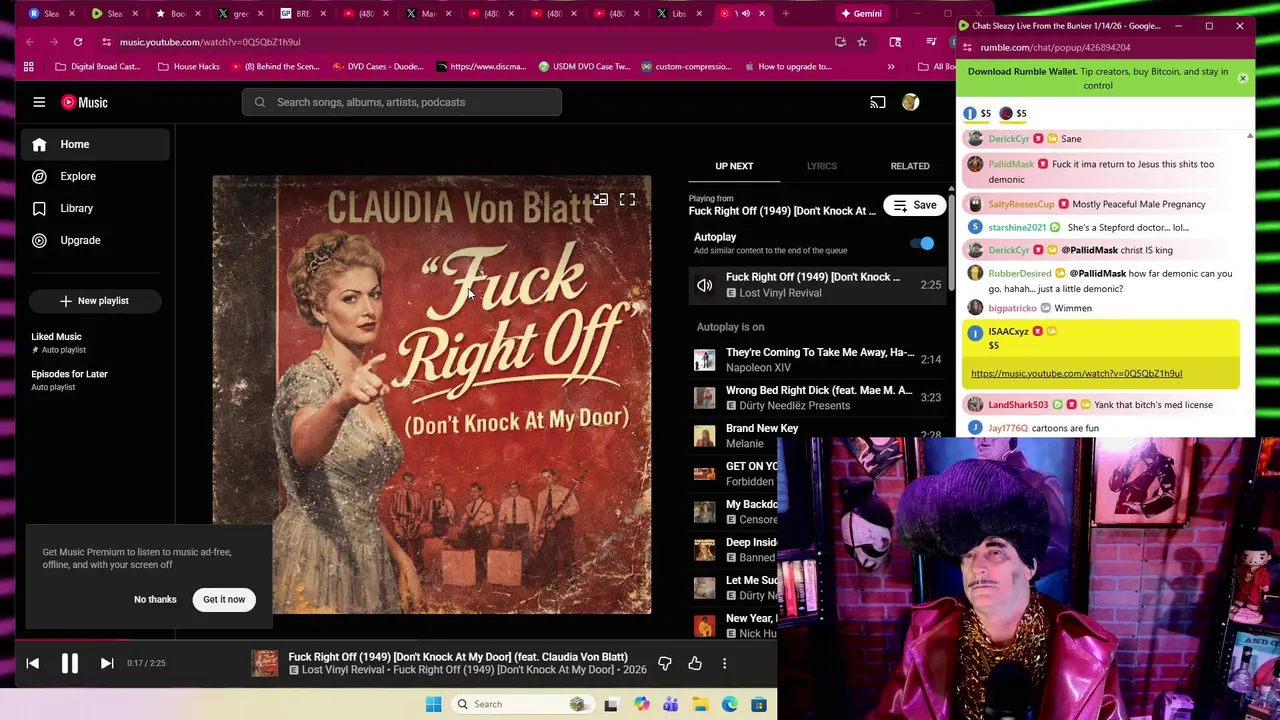Enter fullscreen on the album art

coord(627,200)
